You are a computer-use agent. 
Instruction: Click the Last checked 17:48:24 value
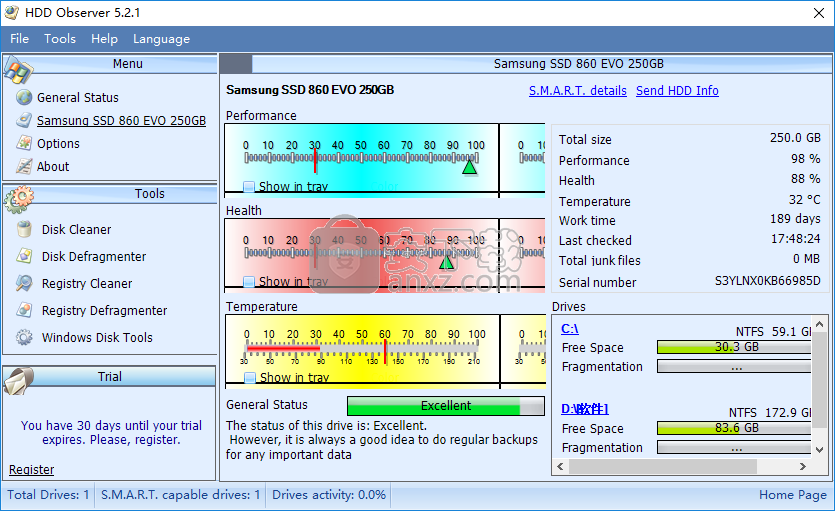click(x=796, y=238)
